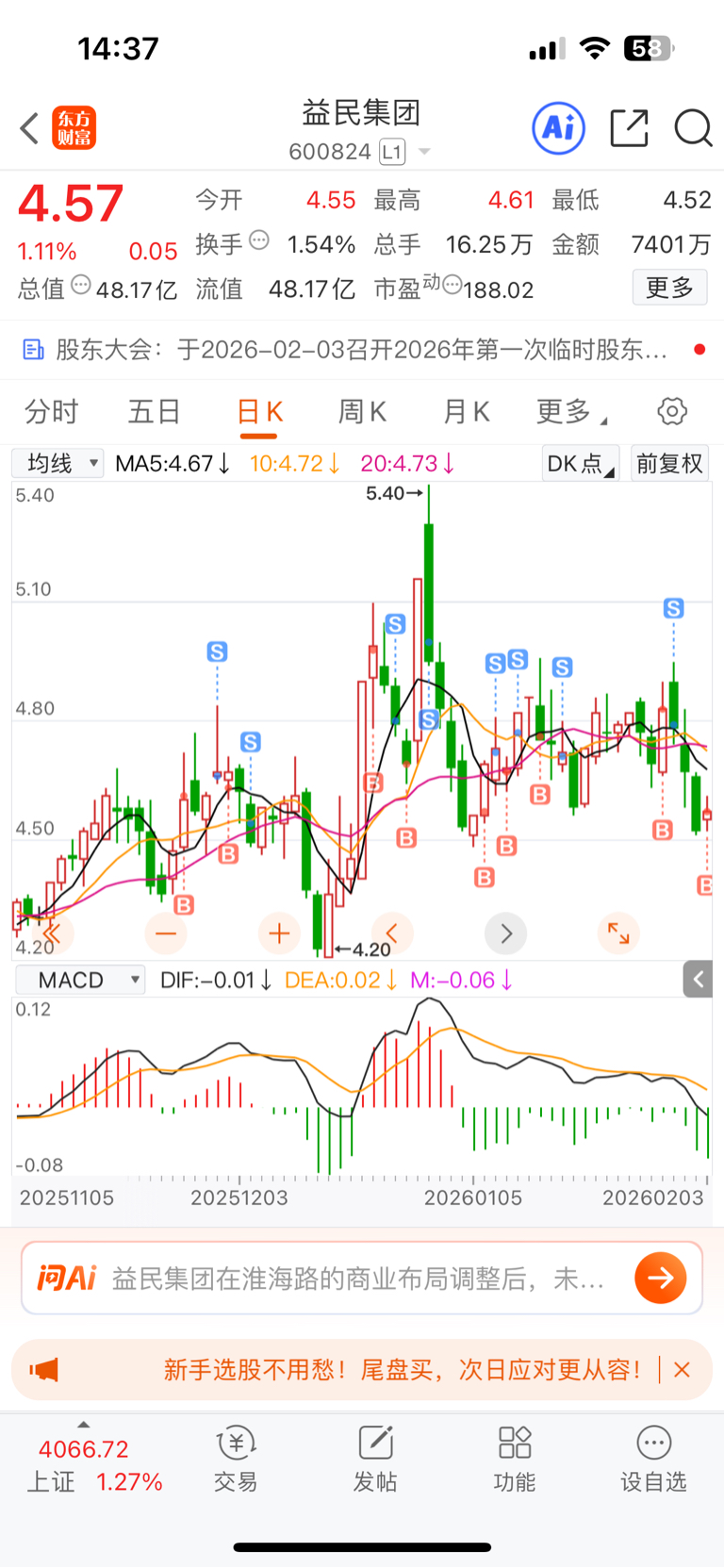724x1568 pixels.
Task: Dismiss the promo banner with X
Action: (x=683, y=1369)
